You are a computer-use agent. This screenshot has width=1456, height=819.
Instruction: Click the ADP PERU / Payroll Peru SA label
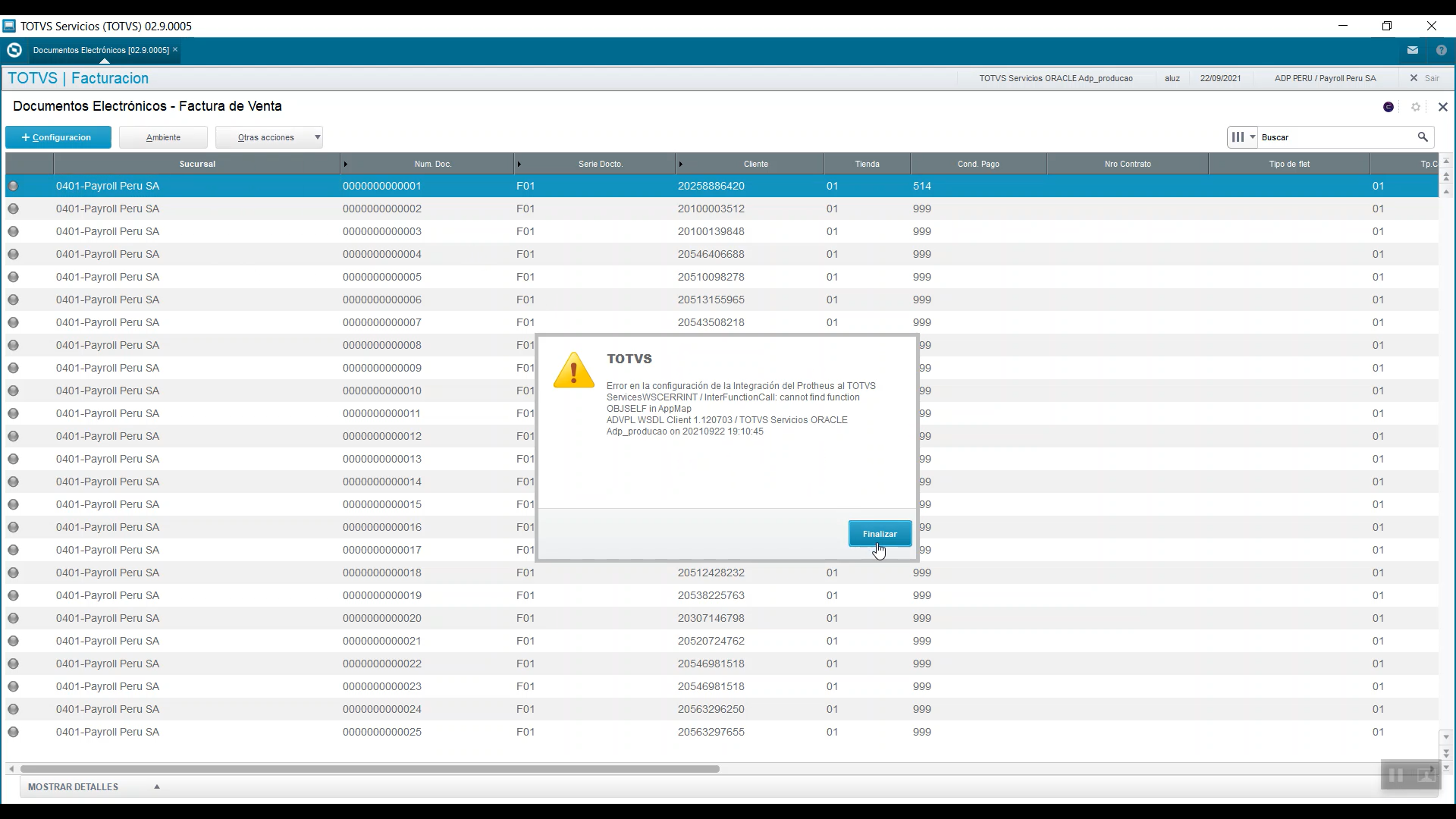point(1325,78)
